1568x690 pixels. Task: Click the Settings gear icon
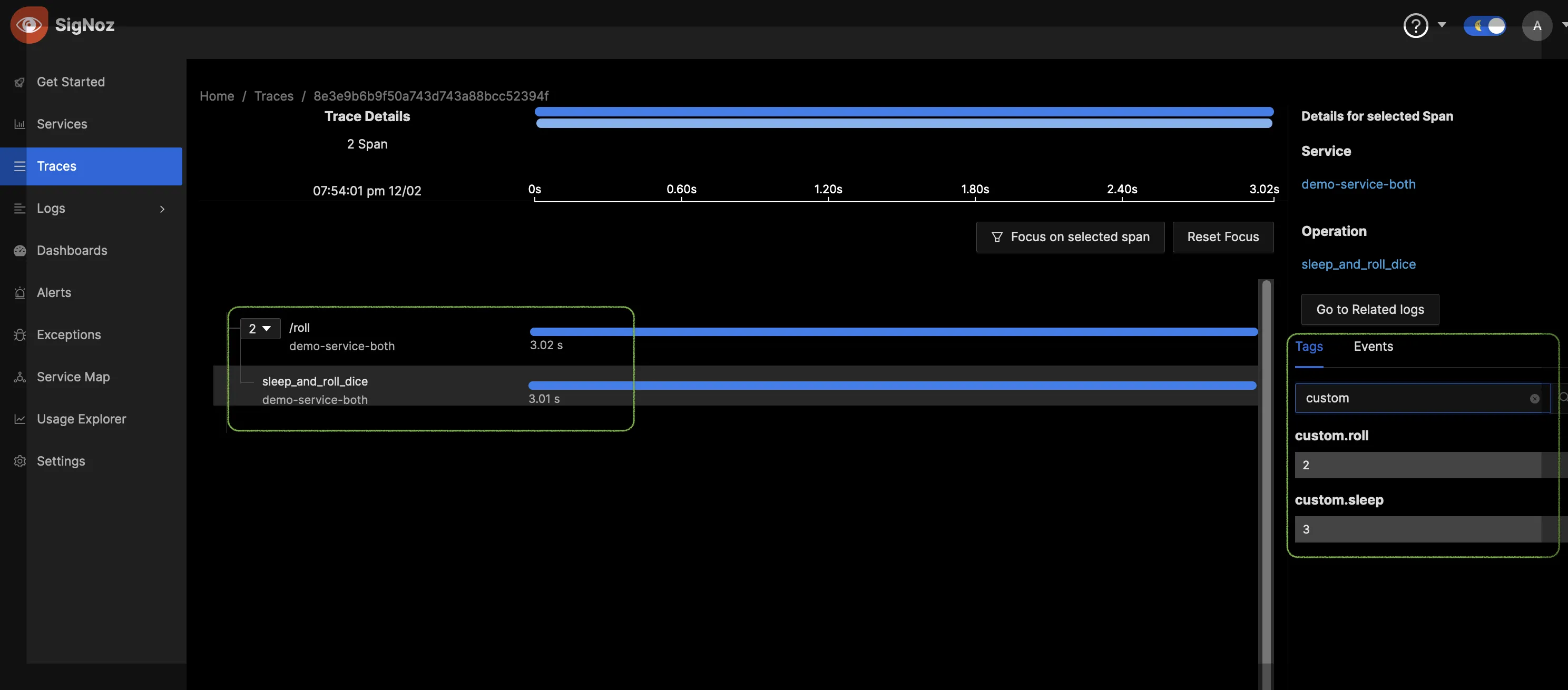19,461
